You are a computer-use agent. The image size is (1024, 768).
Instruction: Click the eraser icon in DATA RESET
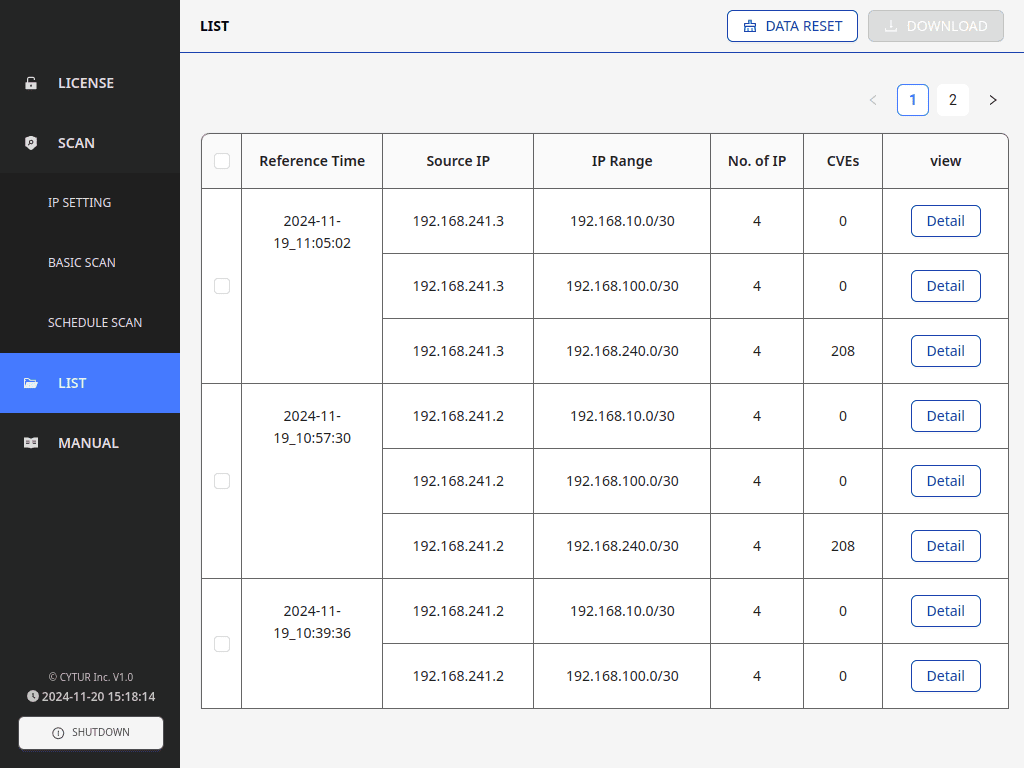750,26
